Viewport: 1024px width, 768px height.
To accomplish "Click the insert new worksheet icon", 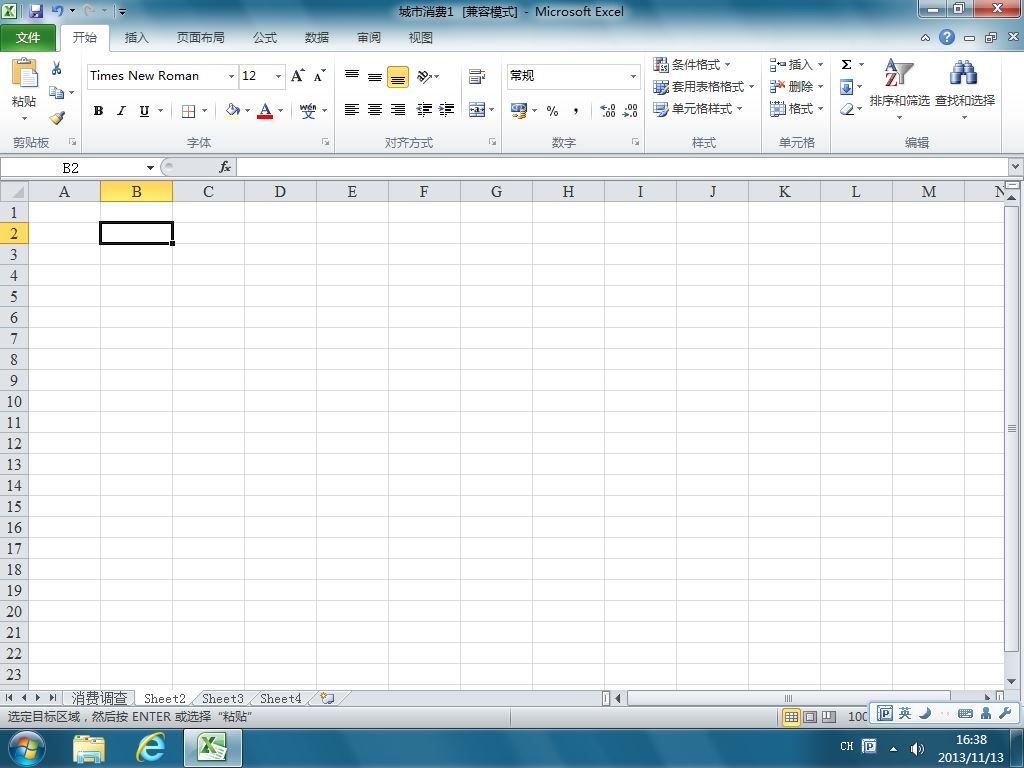I will pos(327,698).
